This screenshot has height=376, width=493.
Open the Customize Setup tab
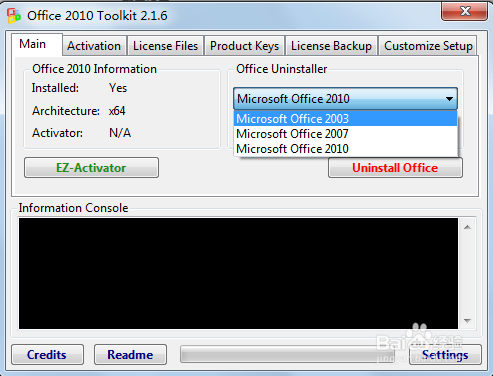point(428,46)
